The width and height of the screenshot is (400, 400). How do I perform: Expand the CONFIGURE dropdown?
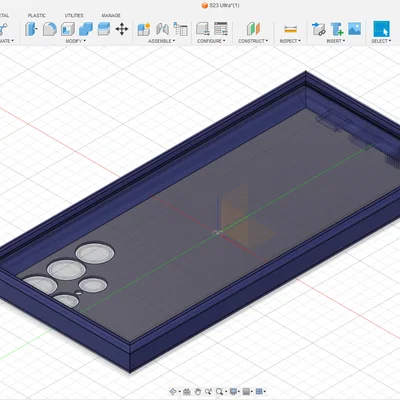211,41
